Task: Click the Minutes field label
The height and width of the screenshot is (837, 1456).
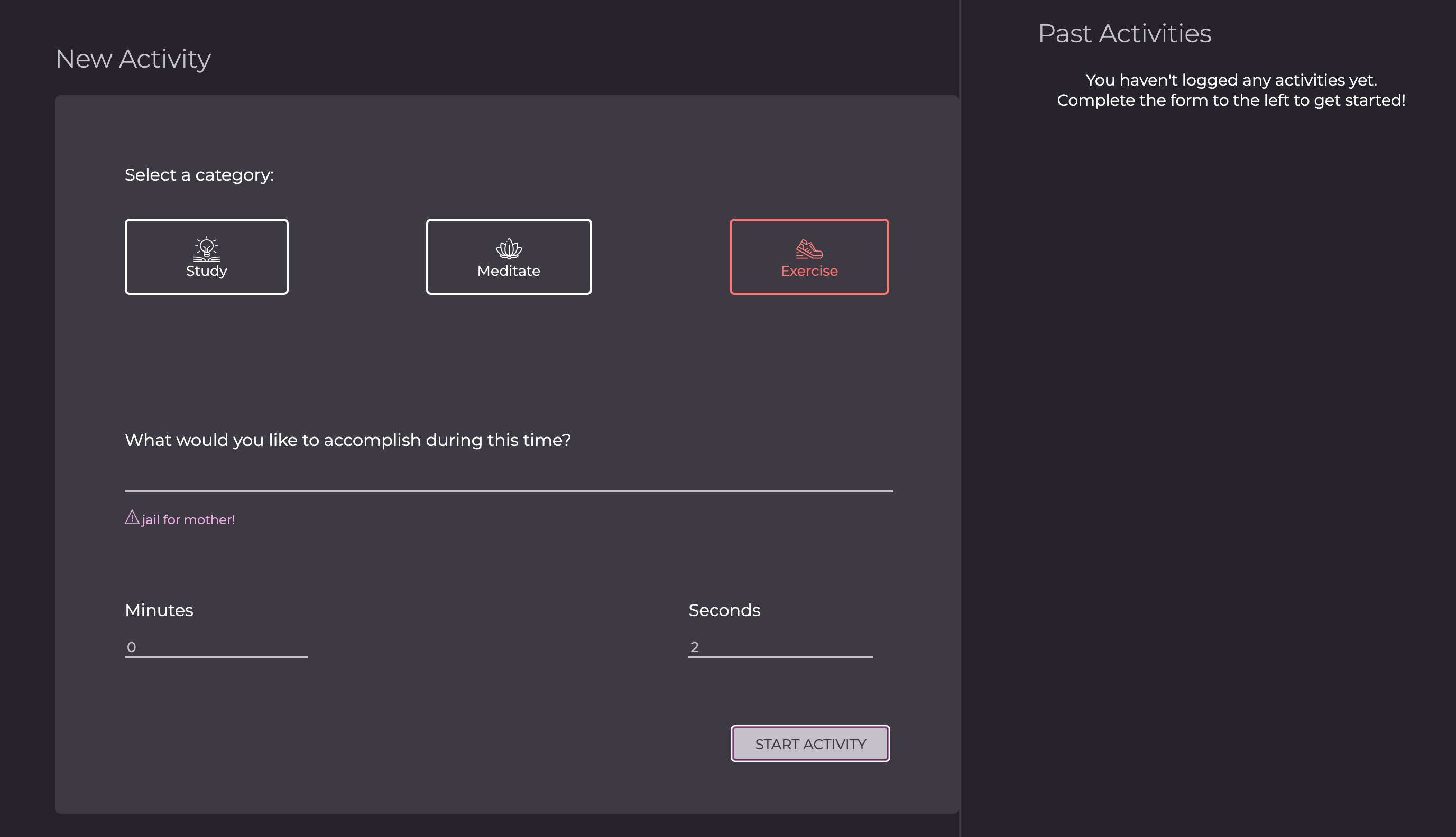Action: coord(159,610)
